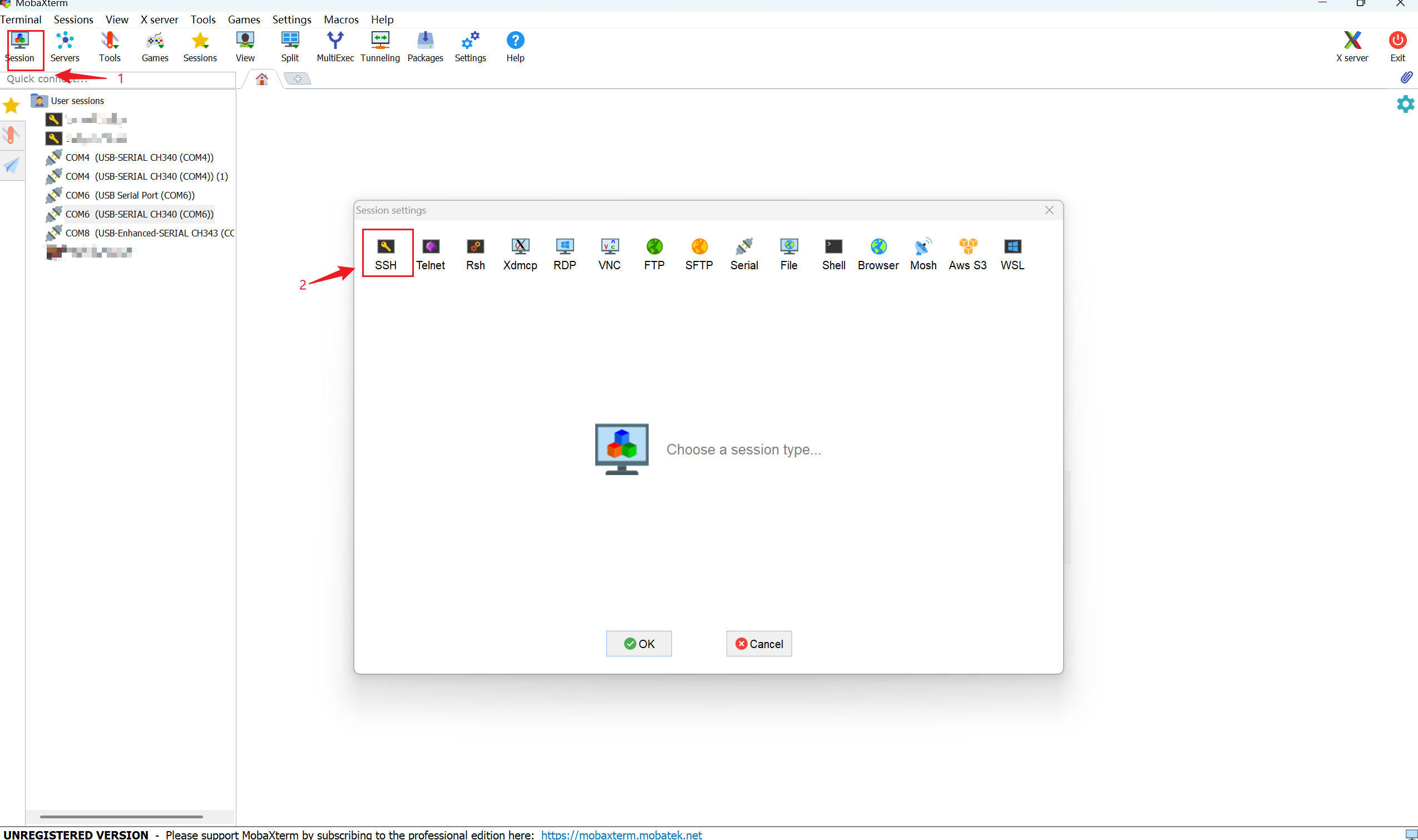This screenshot has height=840, width=1418.
Task: Select COM6 (USB Serial Port) saved session
Action: point(130,195)
